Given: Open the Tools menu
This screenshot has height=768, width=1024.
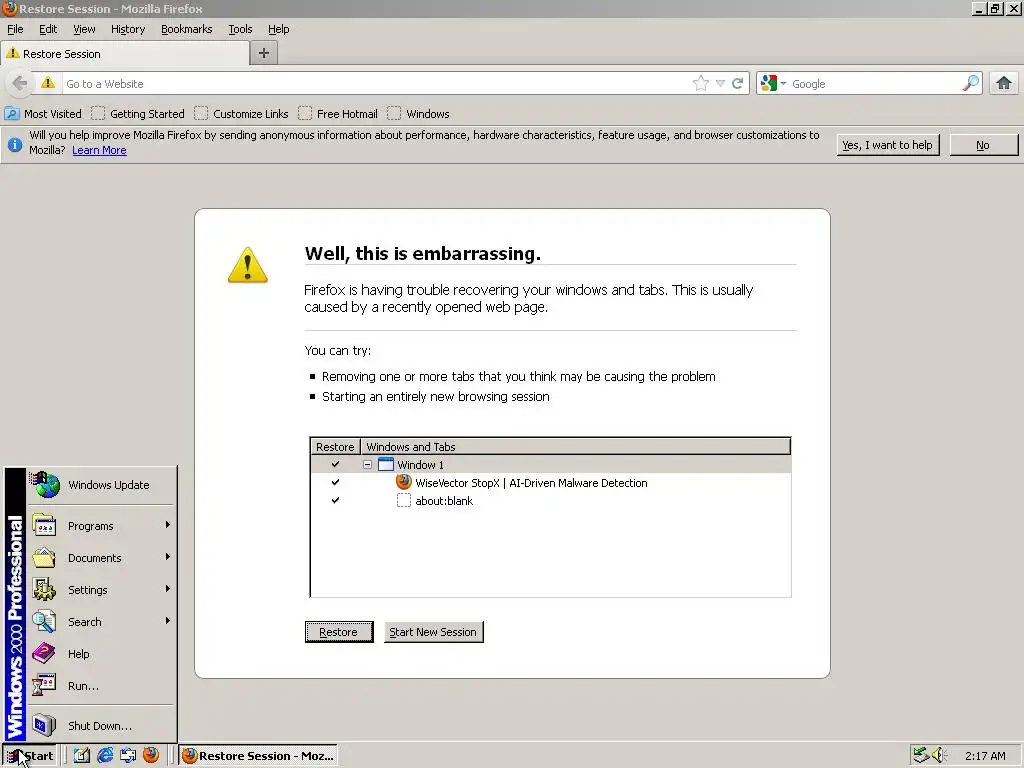Looking at the screenshot, I should pos(240,29).
